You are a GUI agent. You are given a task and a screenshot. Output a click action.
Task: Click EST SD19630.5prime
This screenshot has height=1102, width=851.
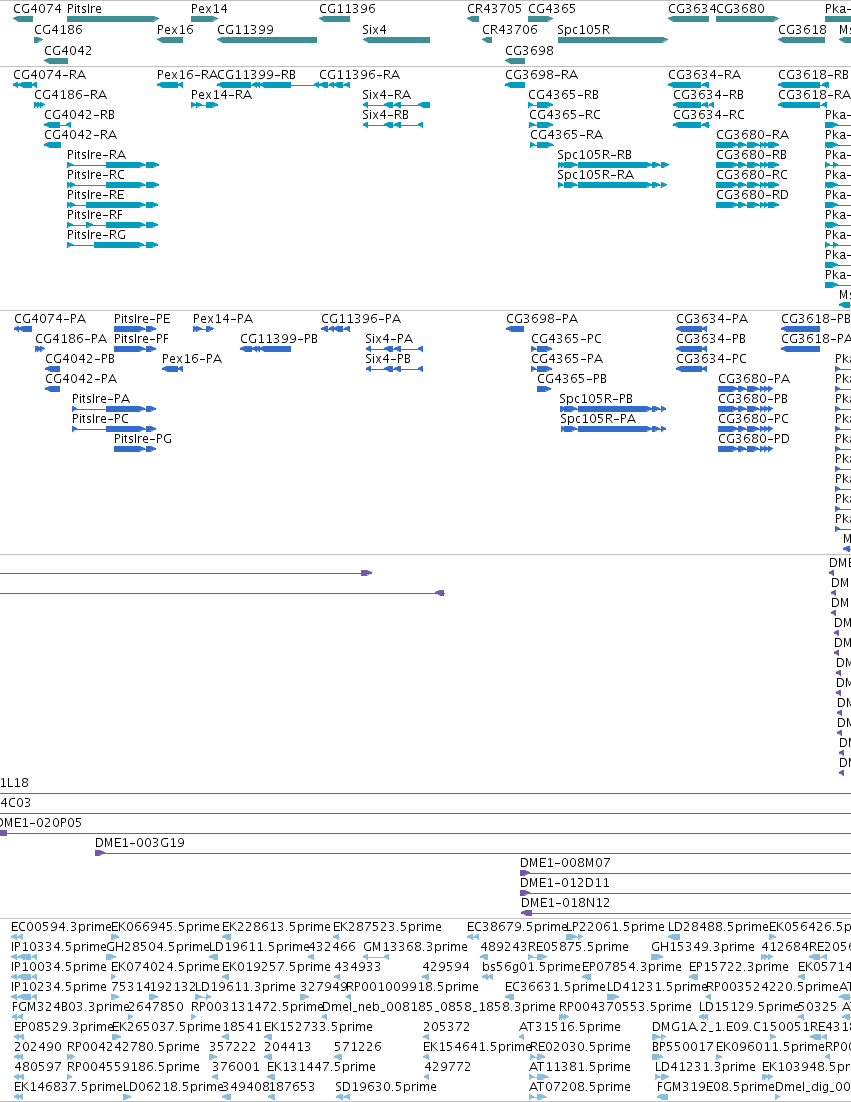pyautogui.click(x=386, y=1087)
